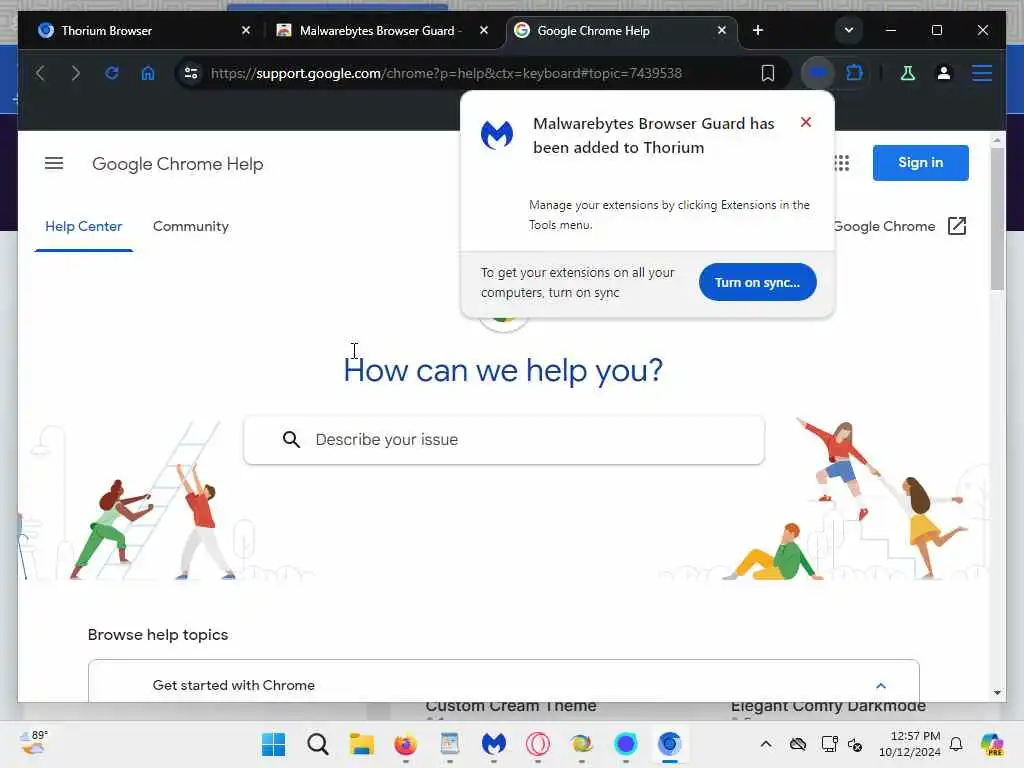
Task: Go back using the browser back arrow
Action: coord(40,73)
